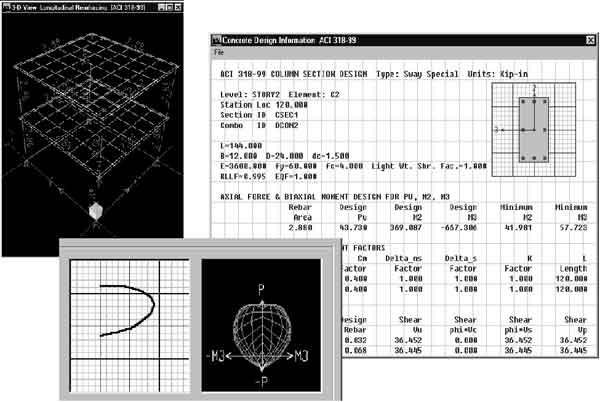600x402 pixels.
Task: Click the 2D interaction curve on grid
Action: 127,311
